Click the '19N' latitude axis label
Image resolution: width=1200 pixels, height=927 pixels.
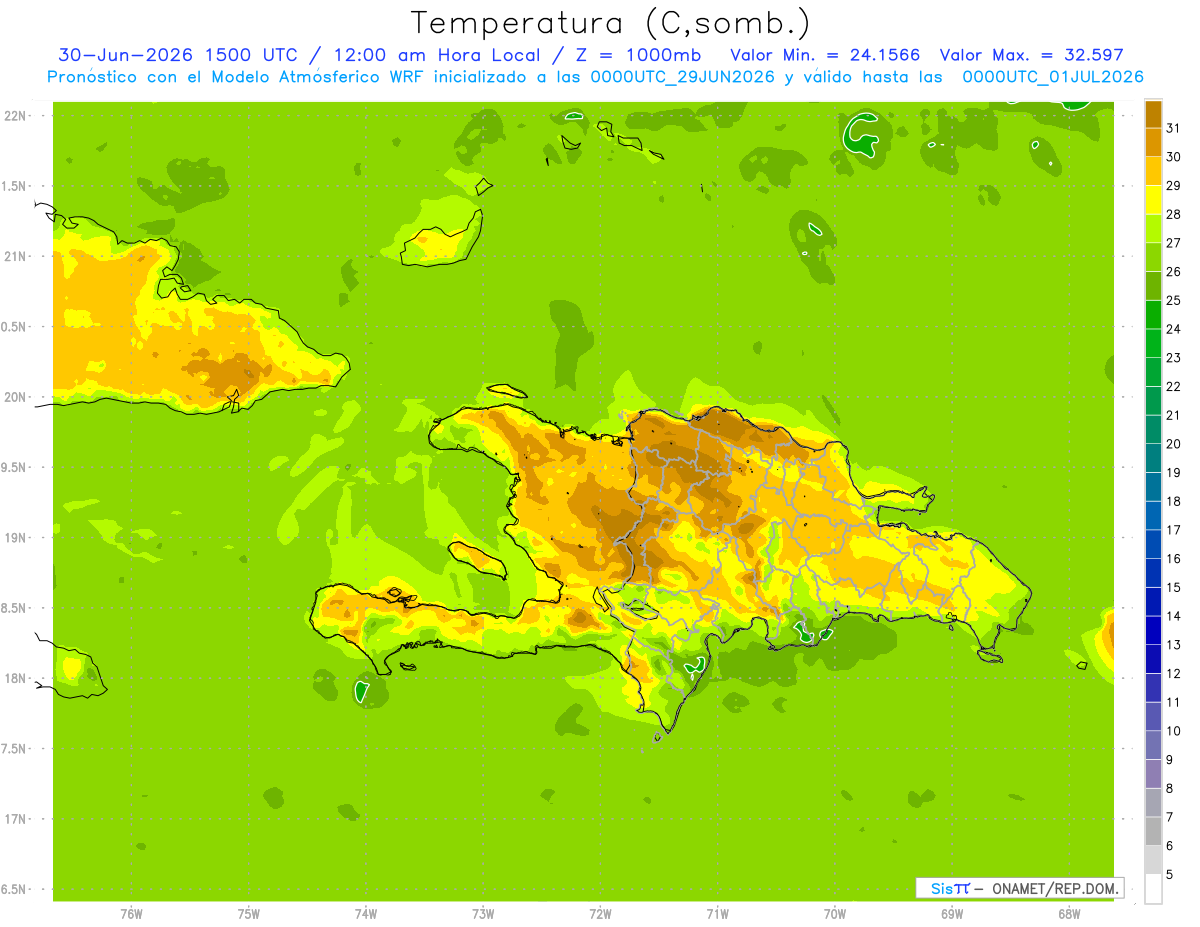coord(14,538)
